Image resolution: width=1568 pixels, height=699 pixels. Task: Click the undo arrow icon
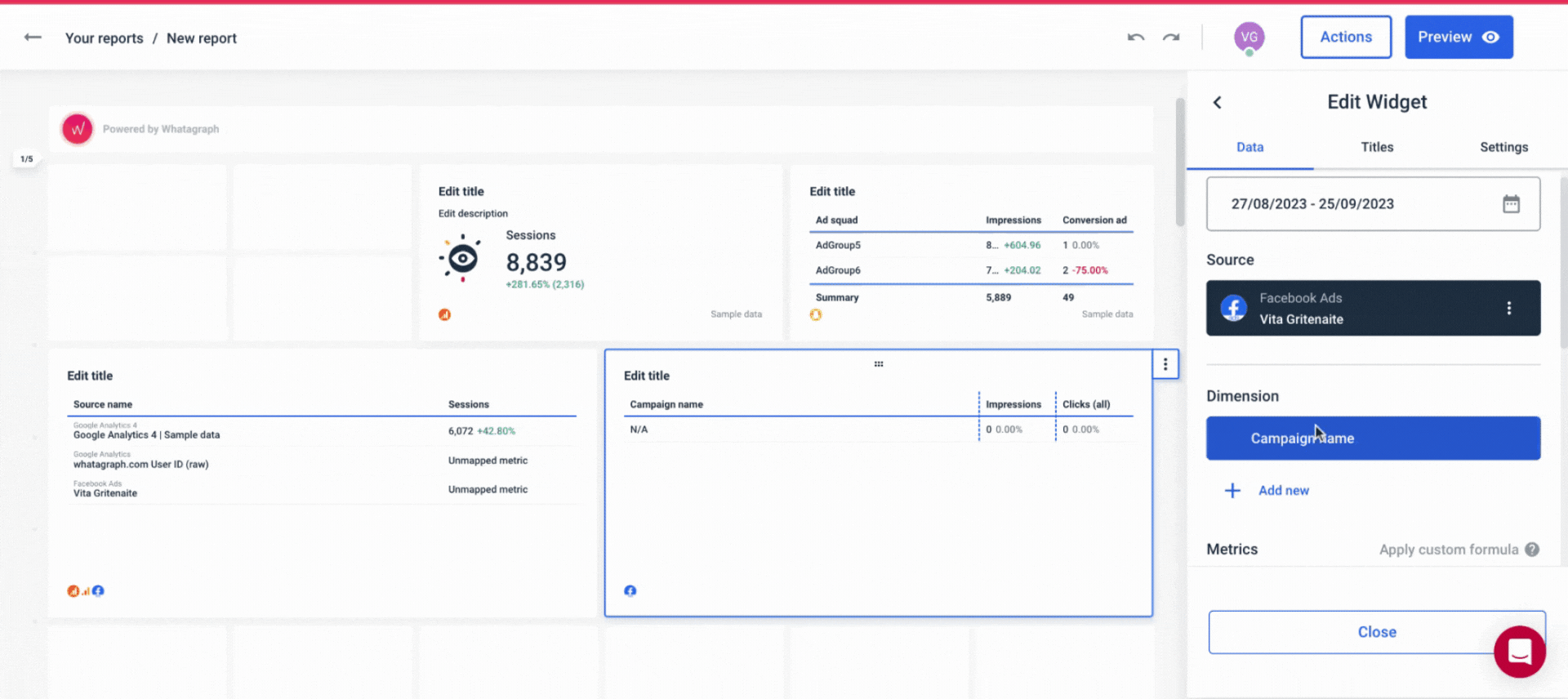point(1135,38)
